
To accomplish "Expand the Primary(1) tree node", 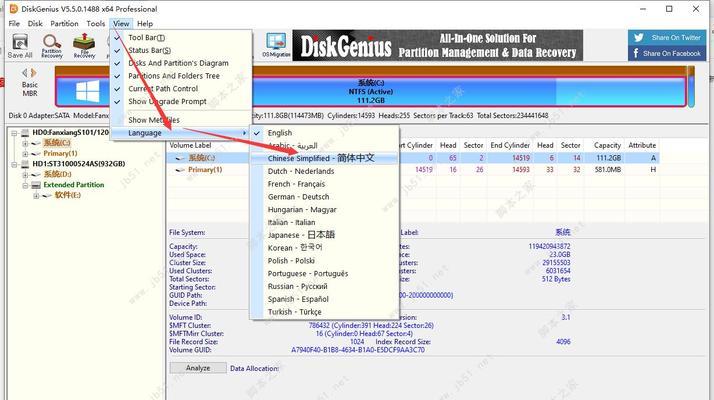I will [25, 154].
